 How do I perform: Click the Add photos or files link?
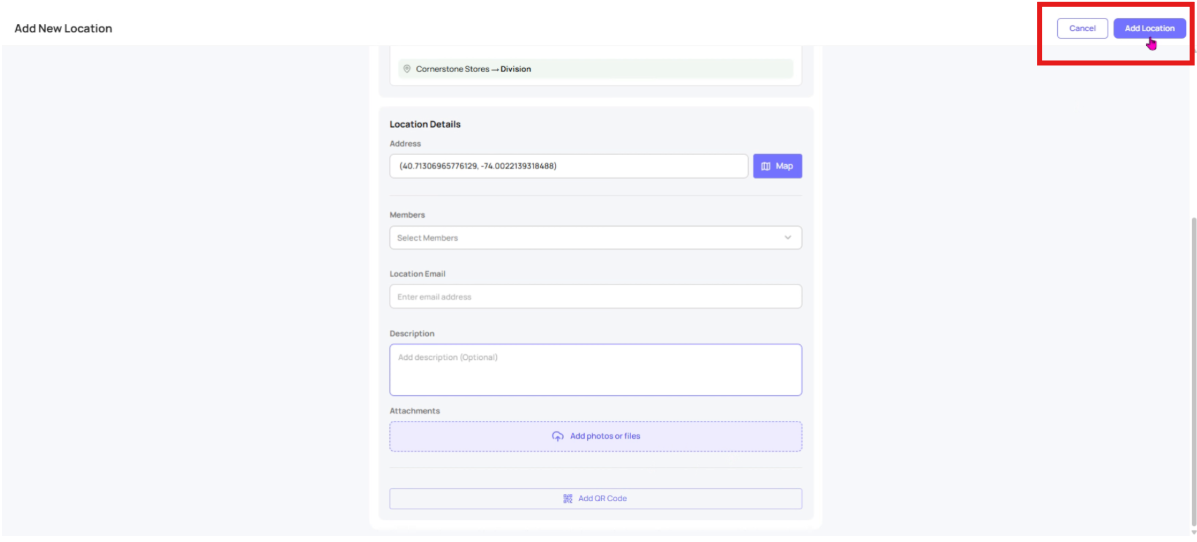pyautogui.click(x=605, y=436)
